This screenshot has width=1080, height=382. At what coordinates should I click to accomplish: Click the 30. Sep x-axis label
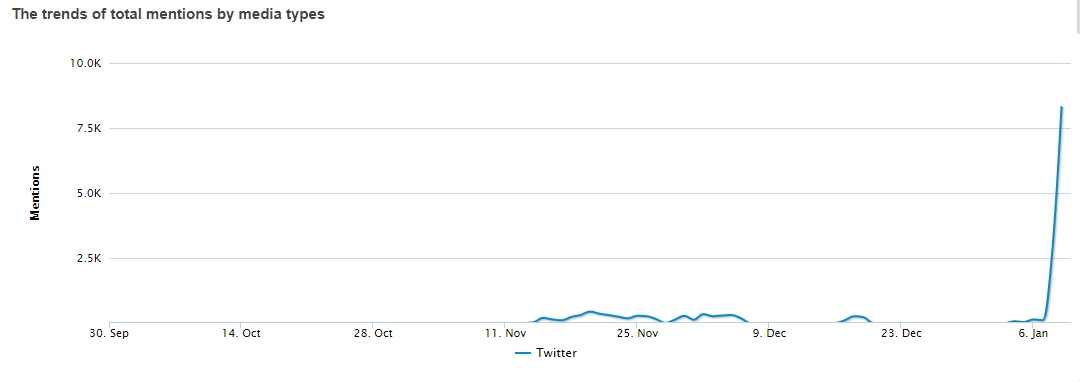(x=109, y=334)
